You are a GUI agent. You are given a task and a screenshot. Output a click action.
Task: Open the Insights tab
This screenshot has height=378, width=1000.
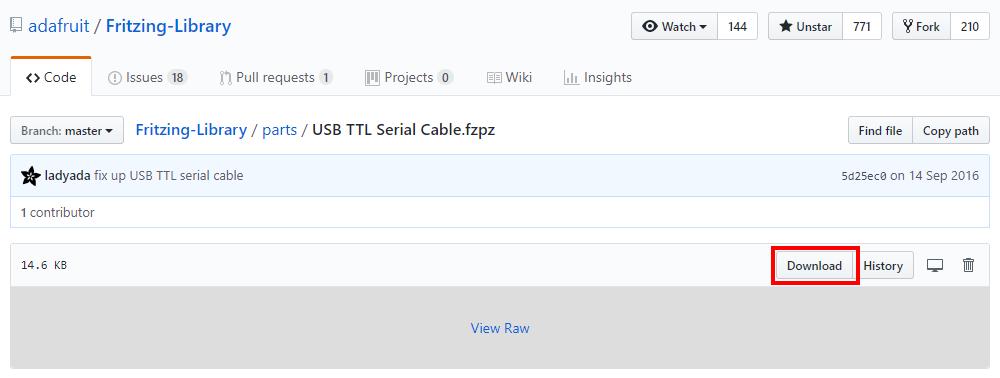point(598,78)
